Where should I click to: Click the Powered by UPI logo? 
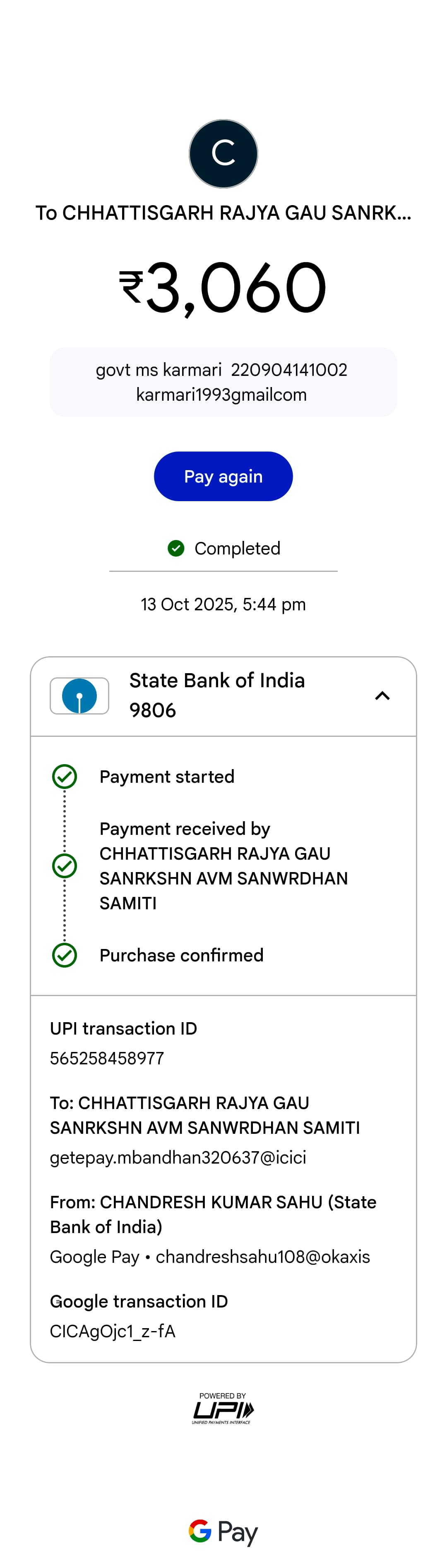223,1408
